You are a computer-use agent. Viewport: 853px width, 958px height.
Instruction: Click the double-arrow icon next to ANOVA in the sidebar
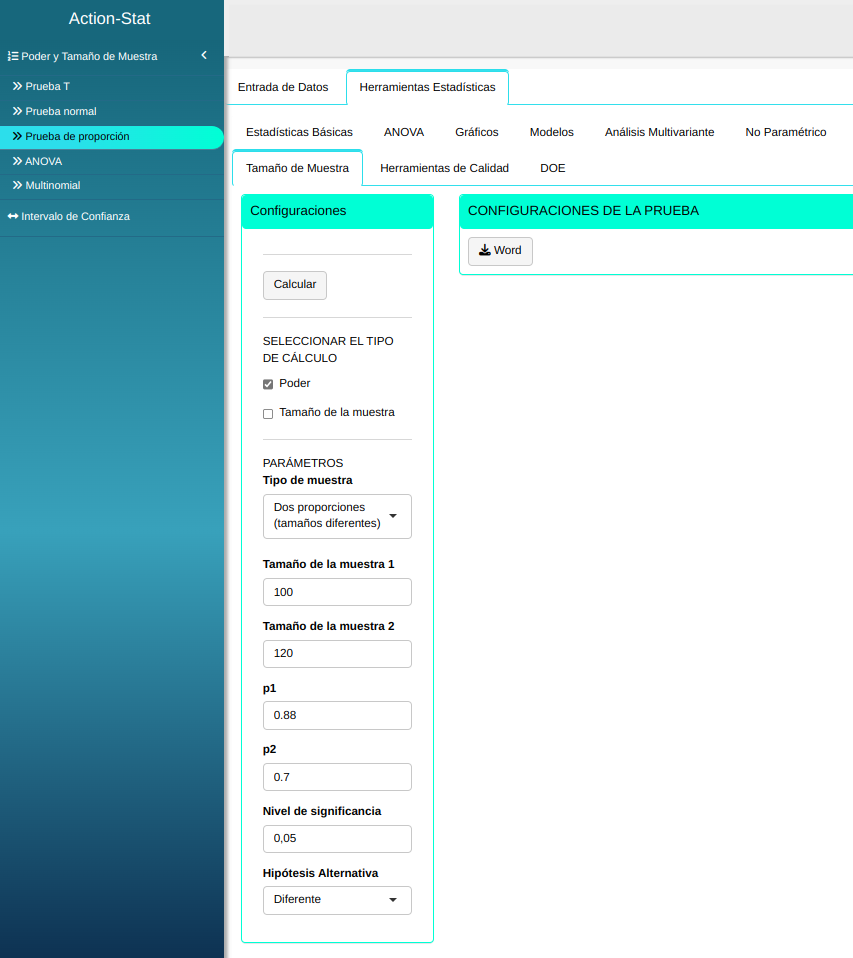(17, 161)
